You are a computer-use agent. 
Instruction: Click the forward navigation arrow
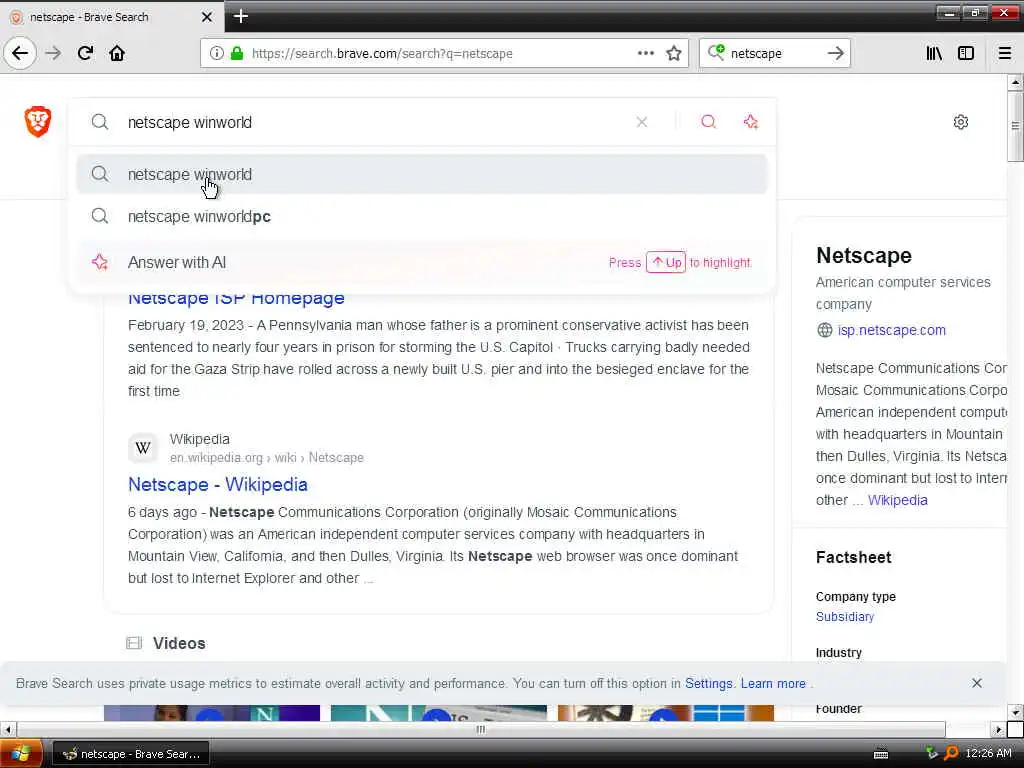(x=54, y=53)
